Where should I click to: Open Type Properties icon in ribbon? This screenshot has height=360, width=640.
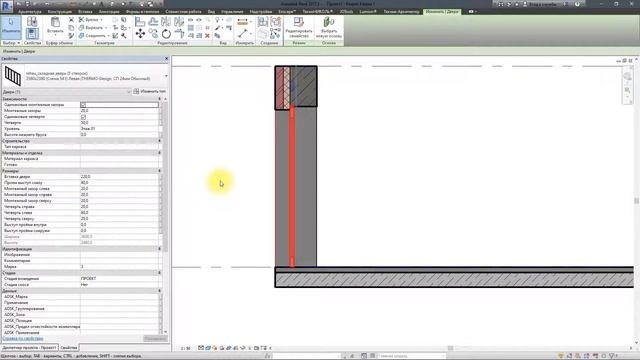[x=32, y=22]
